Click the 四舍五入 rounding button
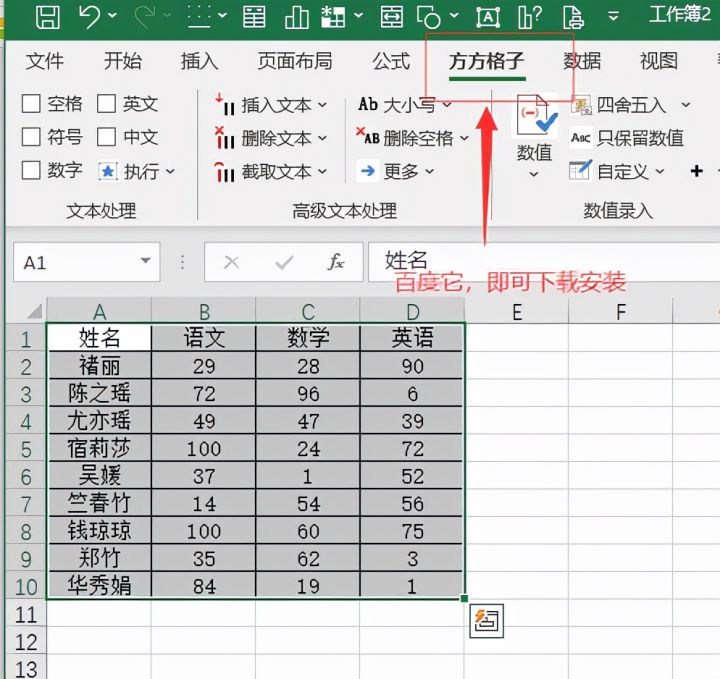 pos(619,105)
